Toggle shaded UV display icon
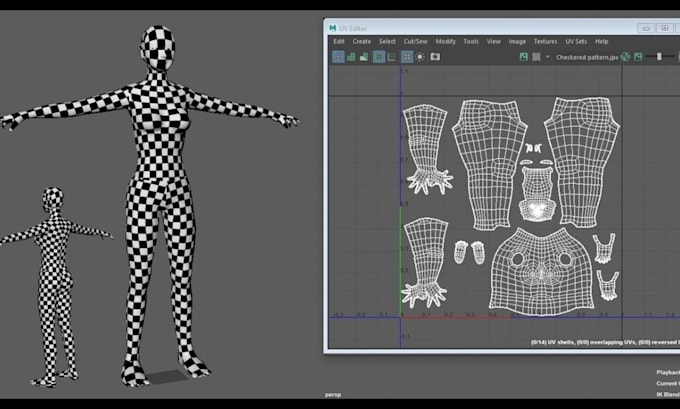Screen dimensions: 680x409 point(351,57)
